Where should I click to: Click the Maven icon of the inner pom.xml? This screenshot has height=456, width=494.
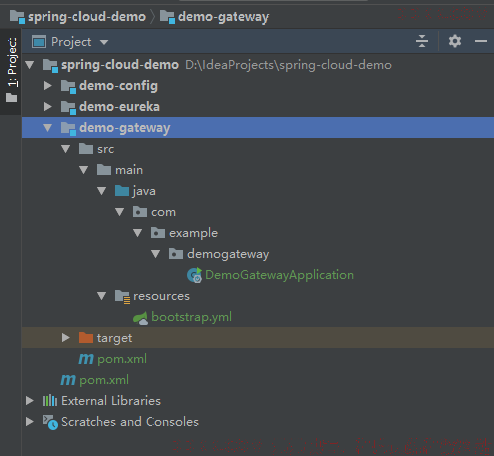pyautogui.click(x=86, y=359)
